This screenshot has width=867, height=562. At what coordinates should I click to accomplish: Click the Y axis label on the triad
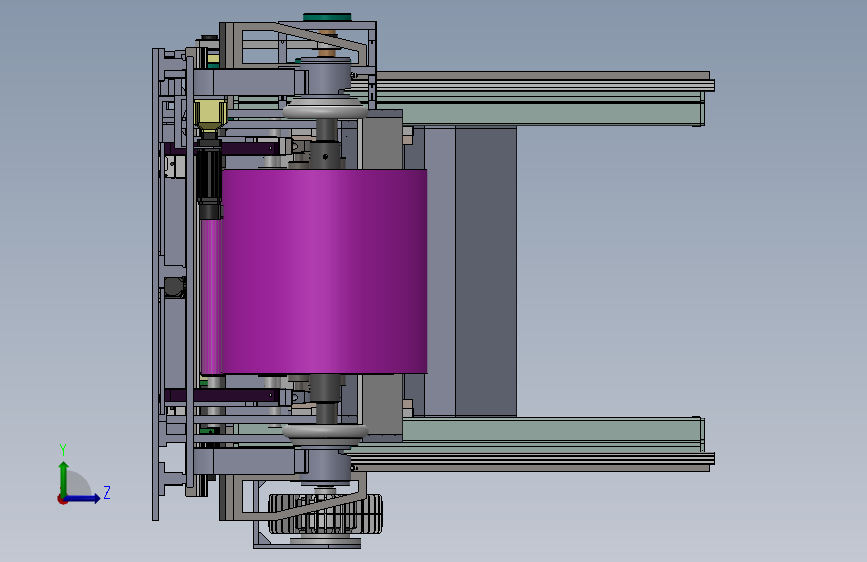(x=63, y=450)
